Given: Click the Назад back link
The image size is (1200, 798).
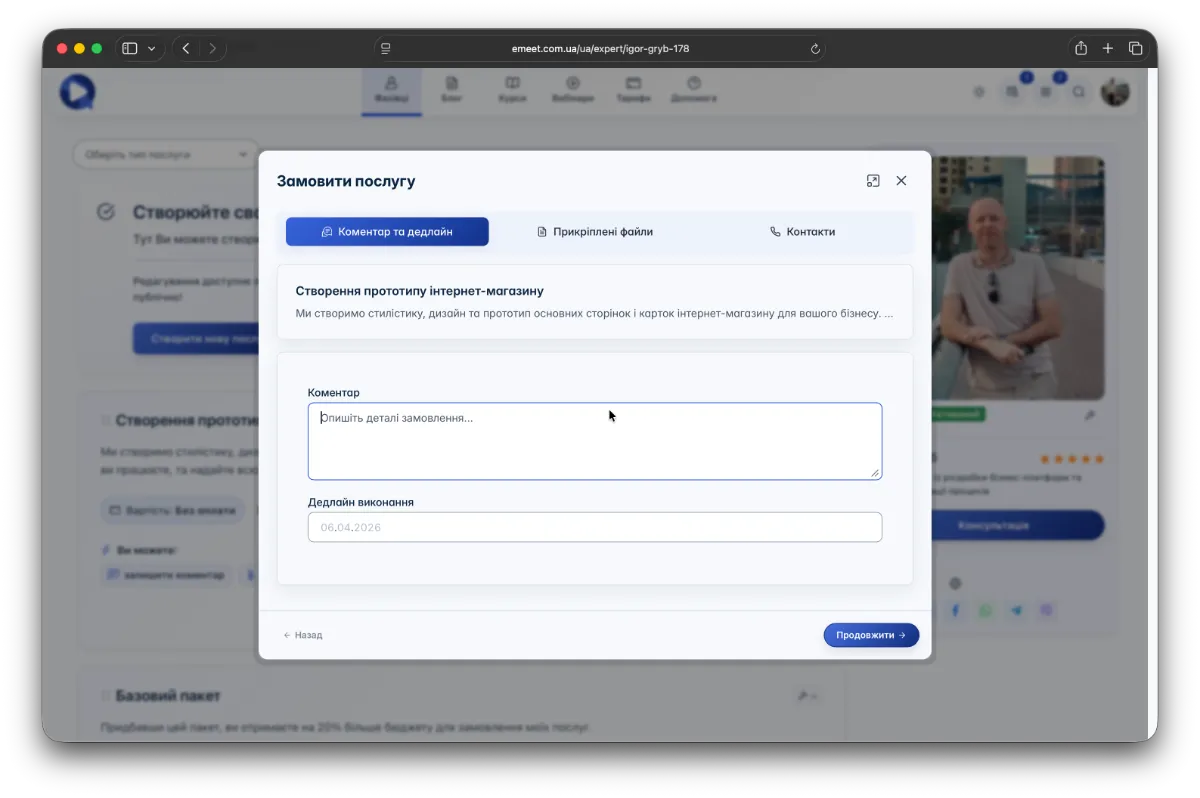Looking at the screenshot, I should point(303,635).
